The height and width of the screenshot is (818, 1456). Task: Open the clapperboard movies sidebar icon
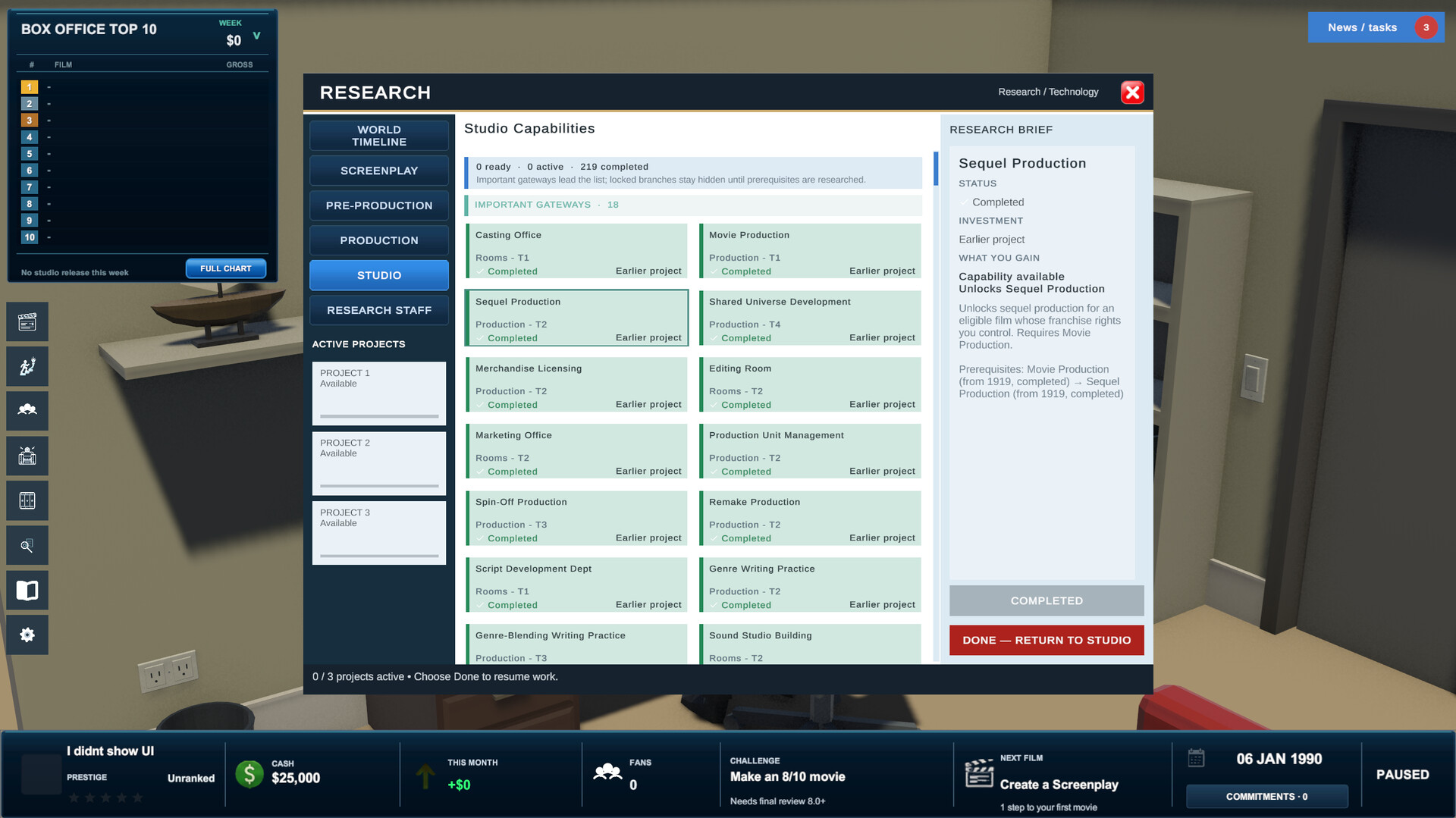[x=27, y=322]
